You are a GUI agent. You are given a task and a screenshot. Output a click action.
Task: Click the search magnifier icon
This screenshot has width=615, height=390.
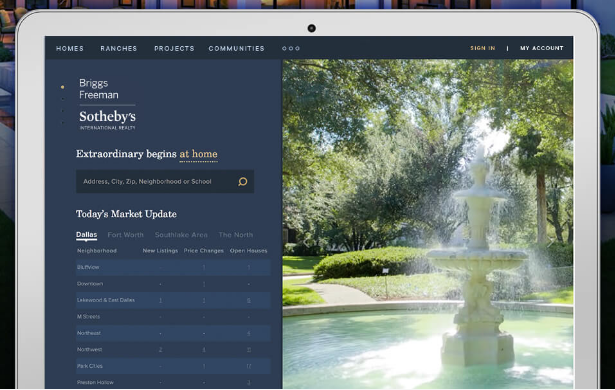click(x=243, y=181)
